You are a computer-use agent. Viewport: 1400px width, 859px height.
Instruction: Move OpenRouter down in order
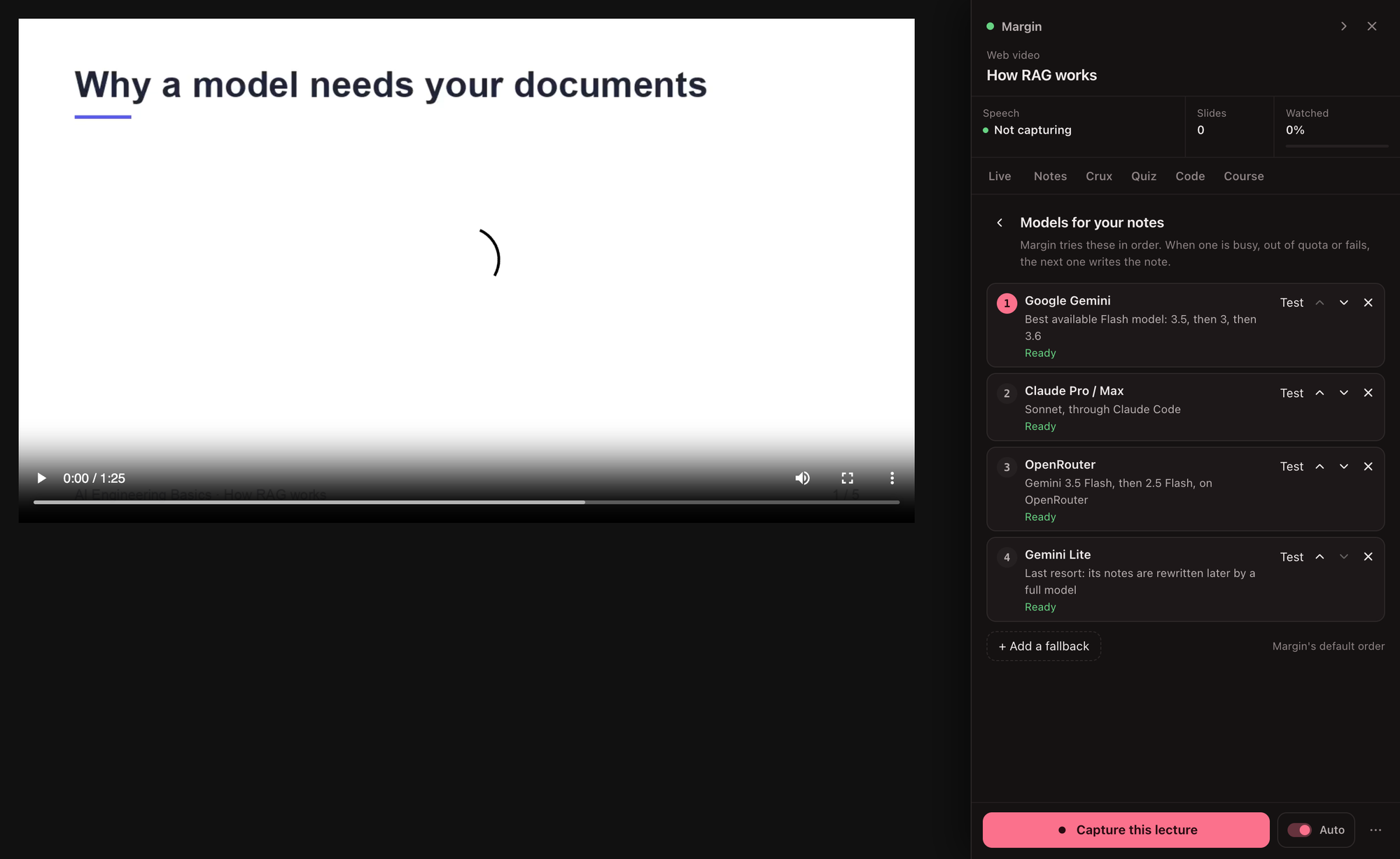(x=1344, y=466)
